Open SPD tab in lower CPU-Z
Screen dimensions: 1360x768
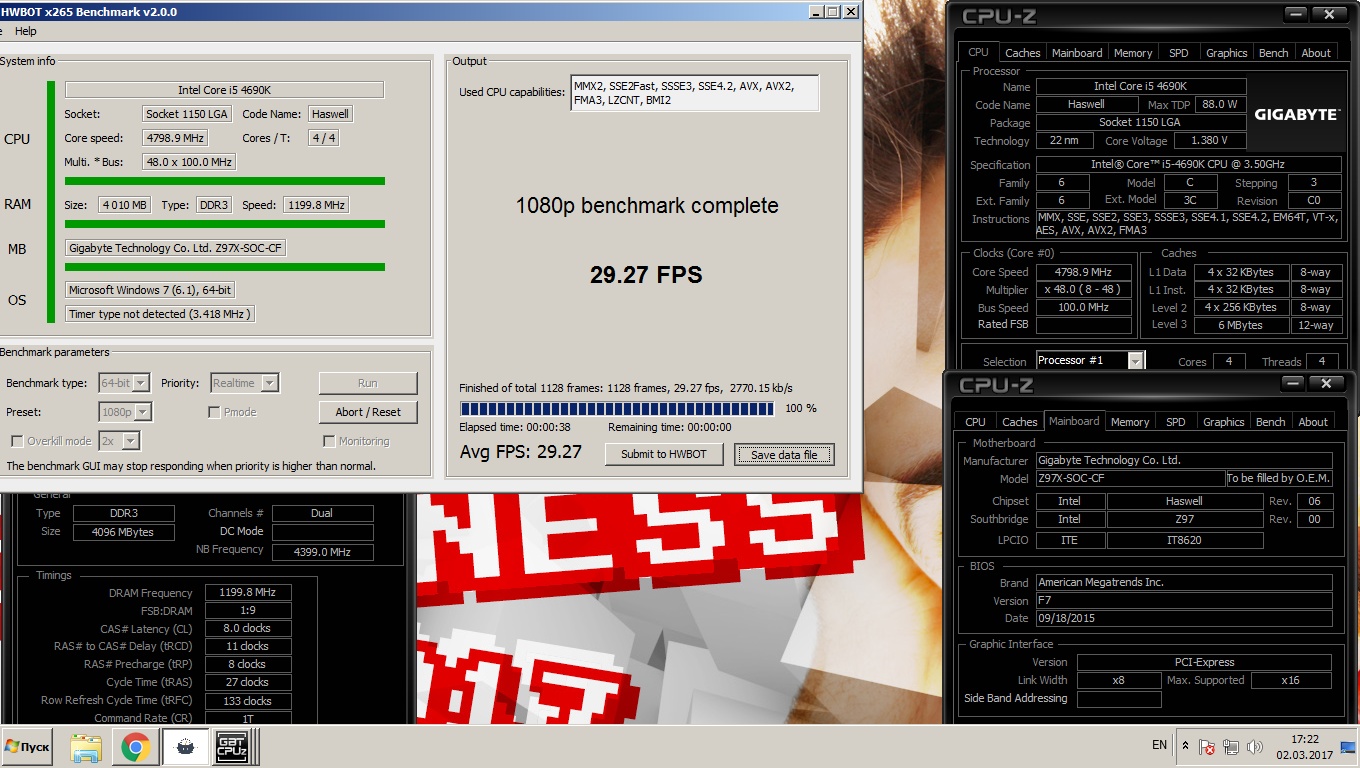point(1176,422)
